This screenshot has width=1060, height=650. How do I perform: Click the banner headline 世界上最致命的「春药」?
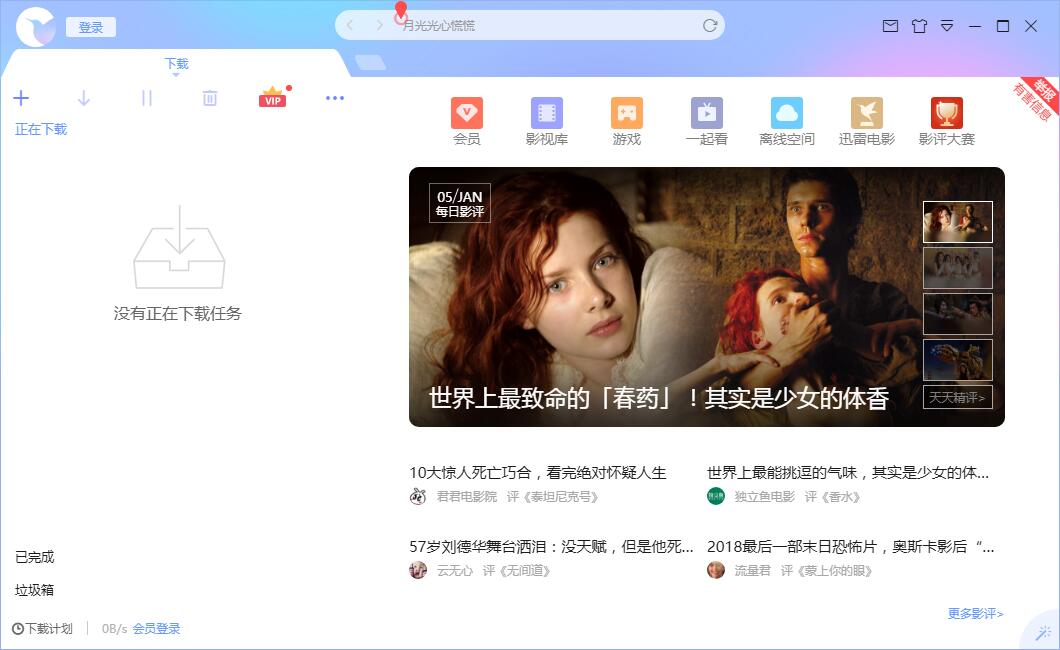(658, 398)
